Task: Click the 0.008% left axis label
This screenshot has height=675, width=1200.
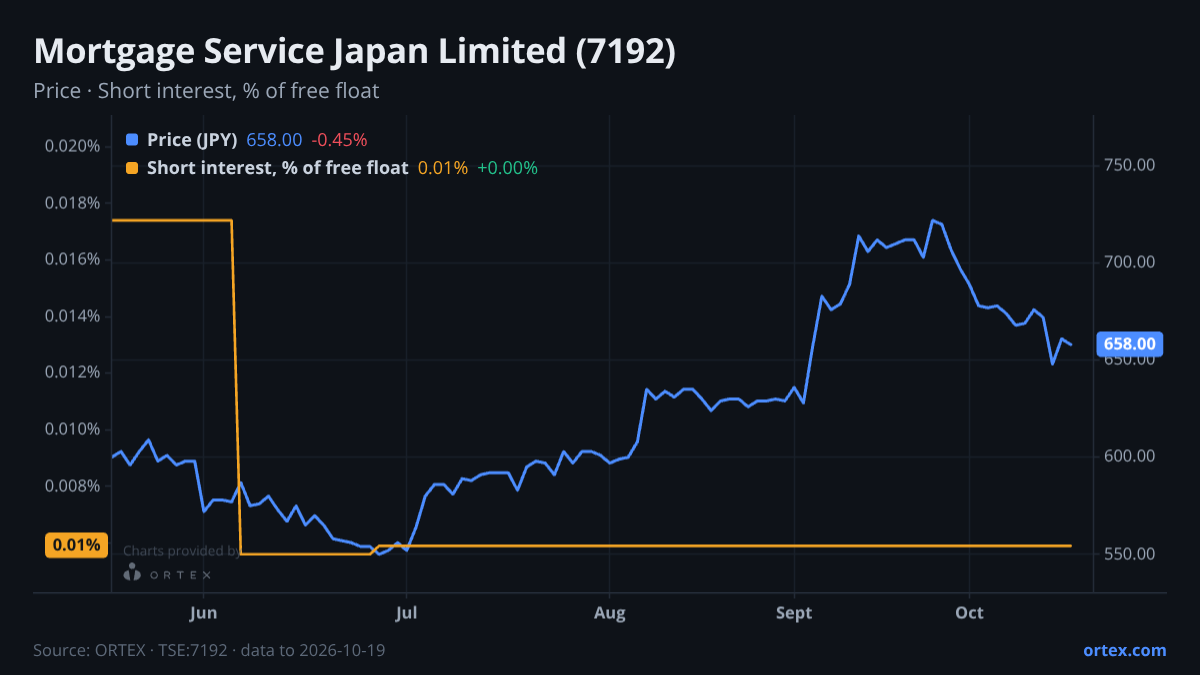Action: point(72,487)
